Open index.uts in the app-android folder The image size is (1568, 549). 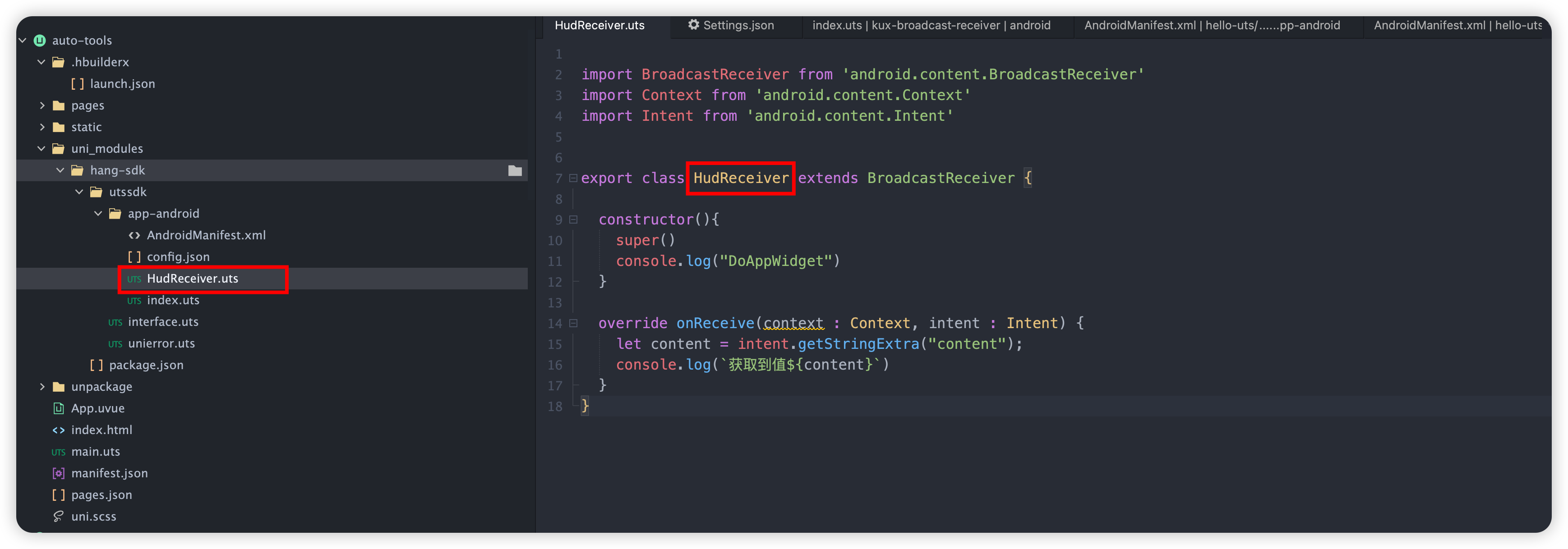coord(173,300)
